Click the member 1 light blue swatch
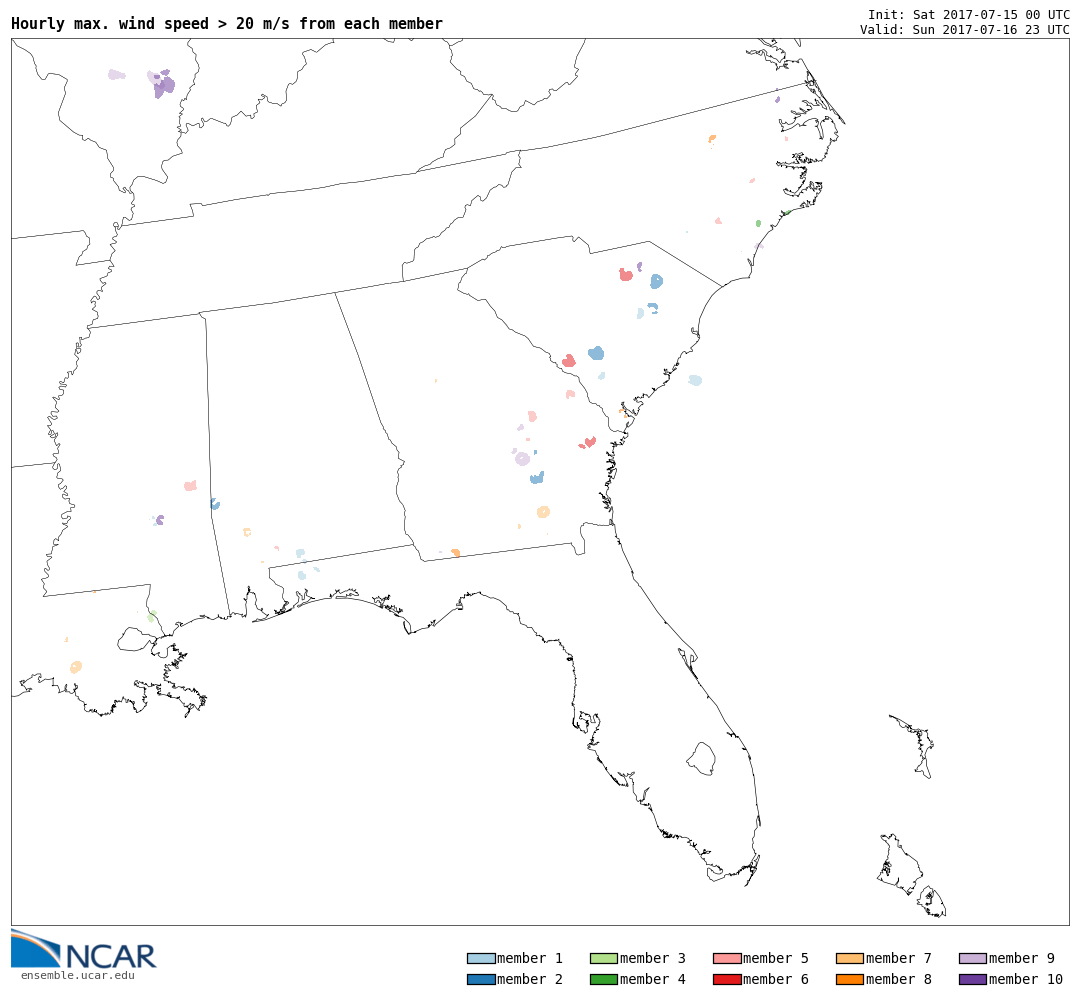This screenshot has width=1080, height=988. (481, 958)
